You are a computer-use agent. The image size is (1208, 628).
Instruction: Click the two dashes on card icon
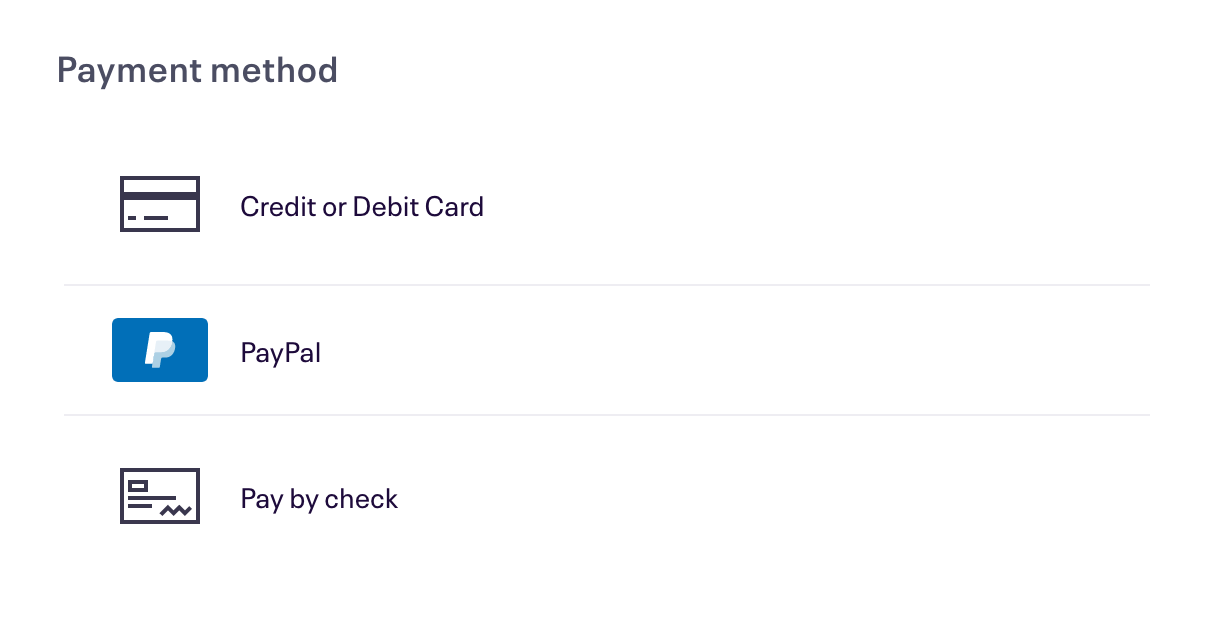(148, 217)
